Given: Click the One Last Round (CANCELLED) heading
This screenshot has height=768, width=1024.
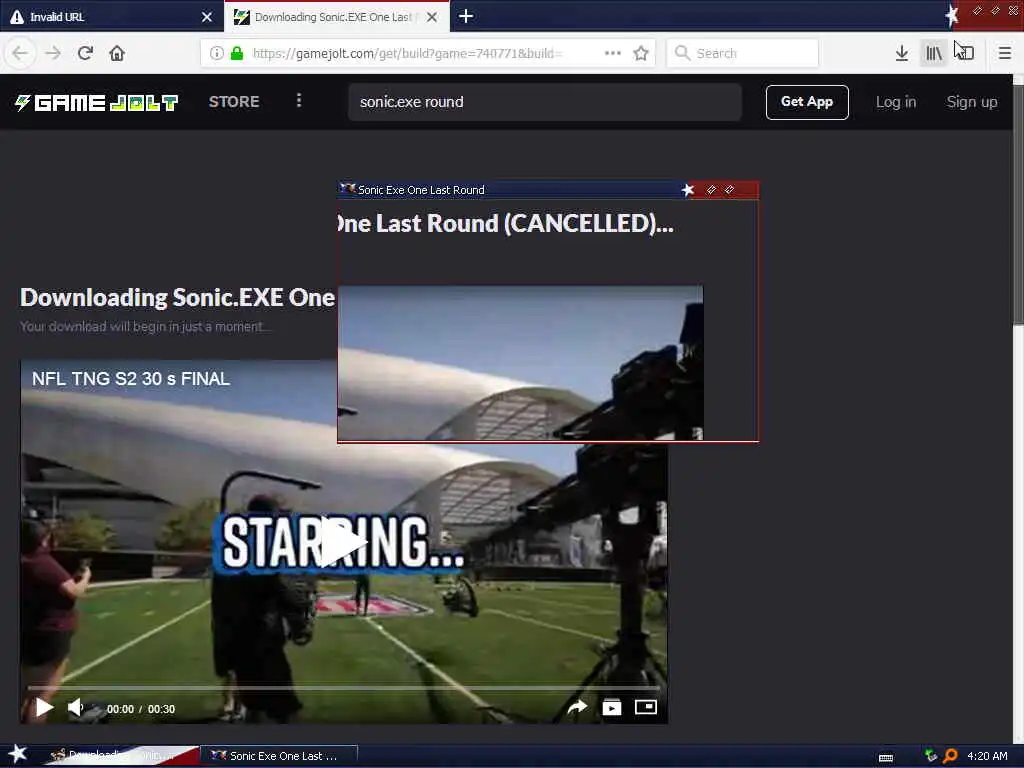Looking at the screenshot, I should [505, 223].
